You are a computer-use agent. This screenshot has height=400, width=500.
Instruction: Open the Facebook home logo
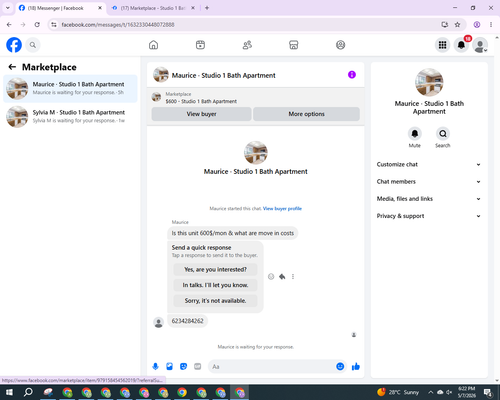coord(14,45)
